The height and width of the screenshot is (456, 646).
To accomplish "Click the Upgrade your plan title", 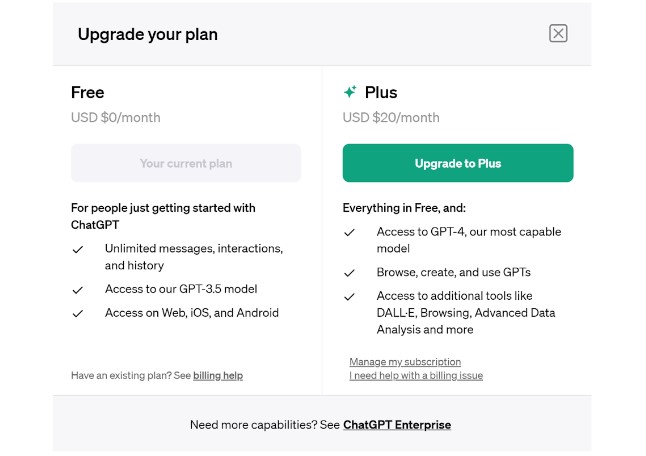I will click(x=148, y=34).
